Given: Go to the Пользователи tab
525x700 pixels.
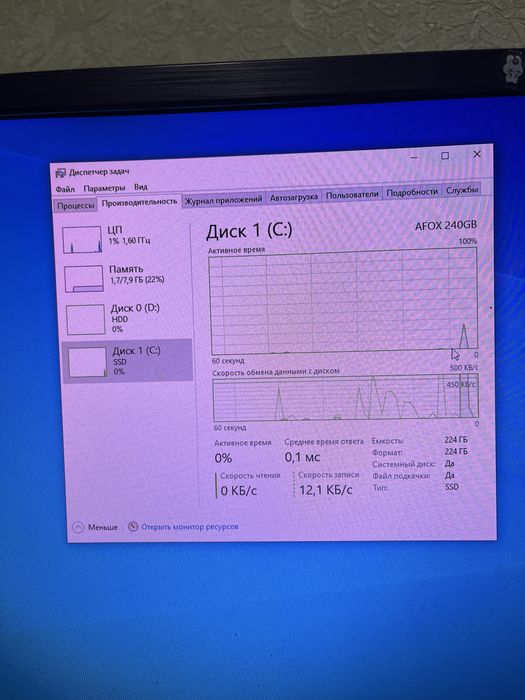Looking at the screenshot, I should (x=352, y=195).
